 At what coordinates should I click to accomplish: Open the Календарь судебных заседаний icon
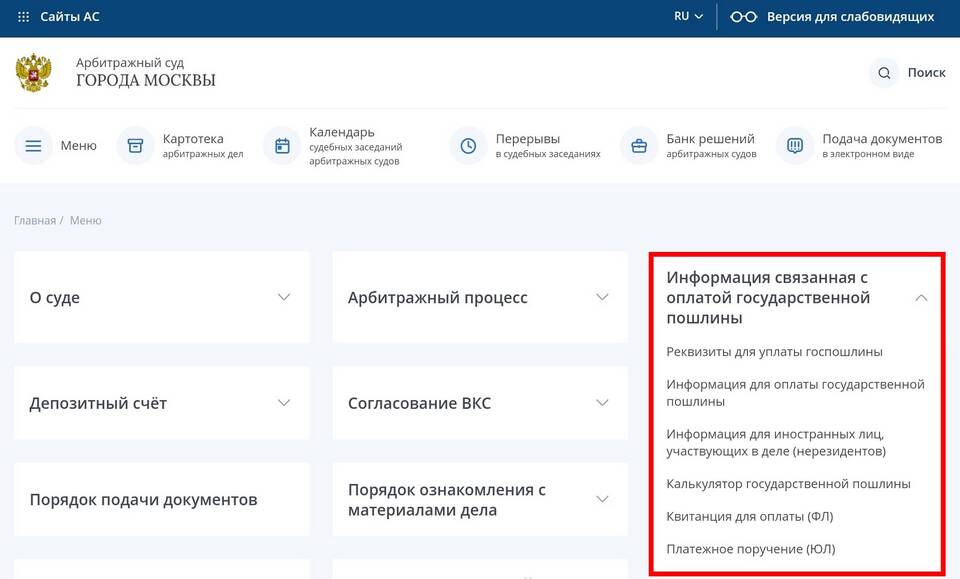pos(282,146)
